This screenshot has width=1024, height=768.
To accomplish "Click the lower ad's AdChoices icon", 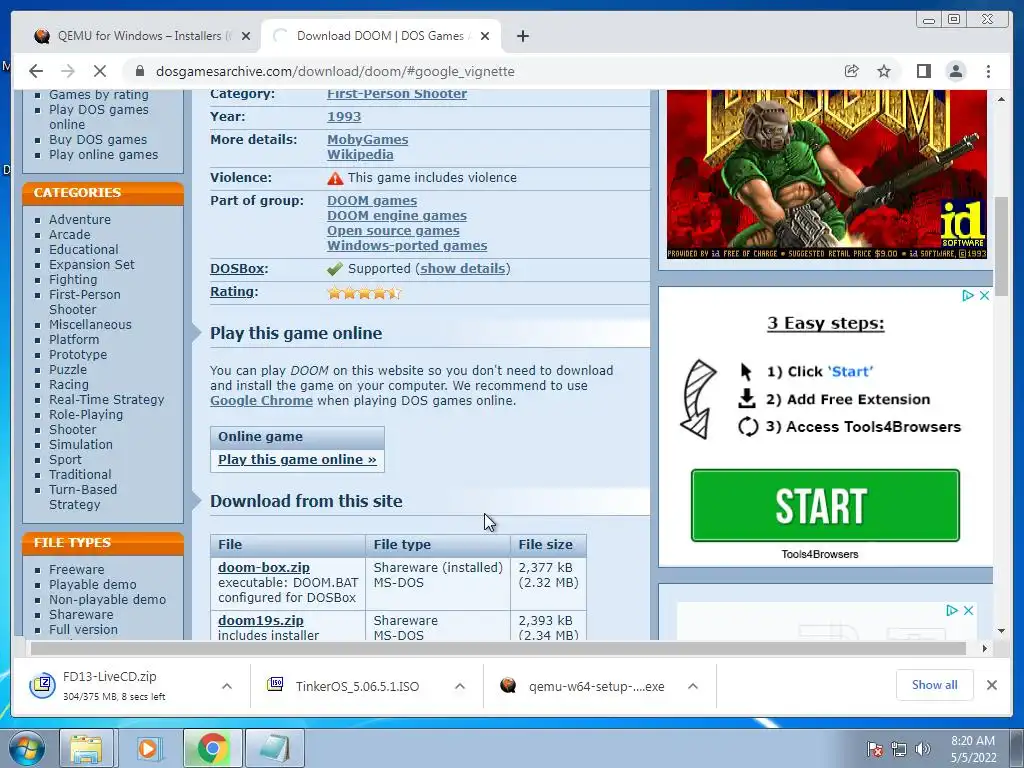I will [x=952, y=610].
